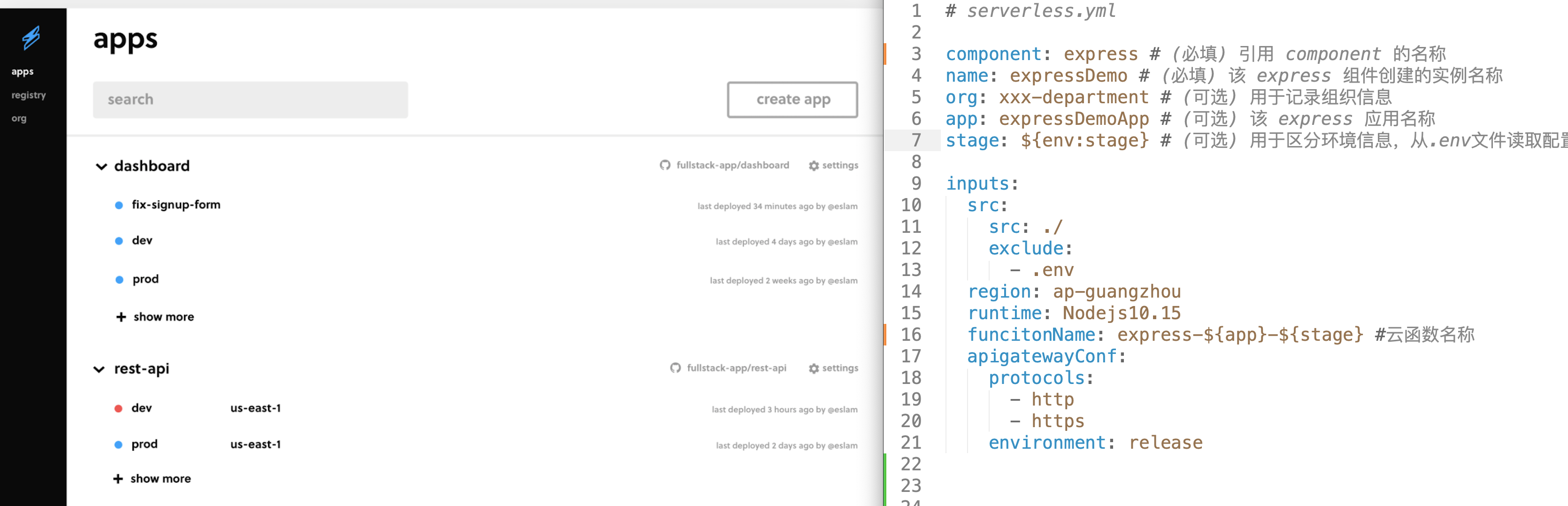
Task: Open settings for the dashboard app
Action: (x=840, y=165)
